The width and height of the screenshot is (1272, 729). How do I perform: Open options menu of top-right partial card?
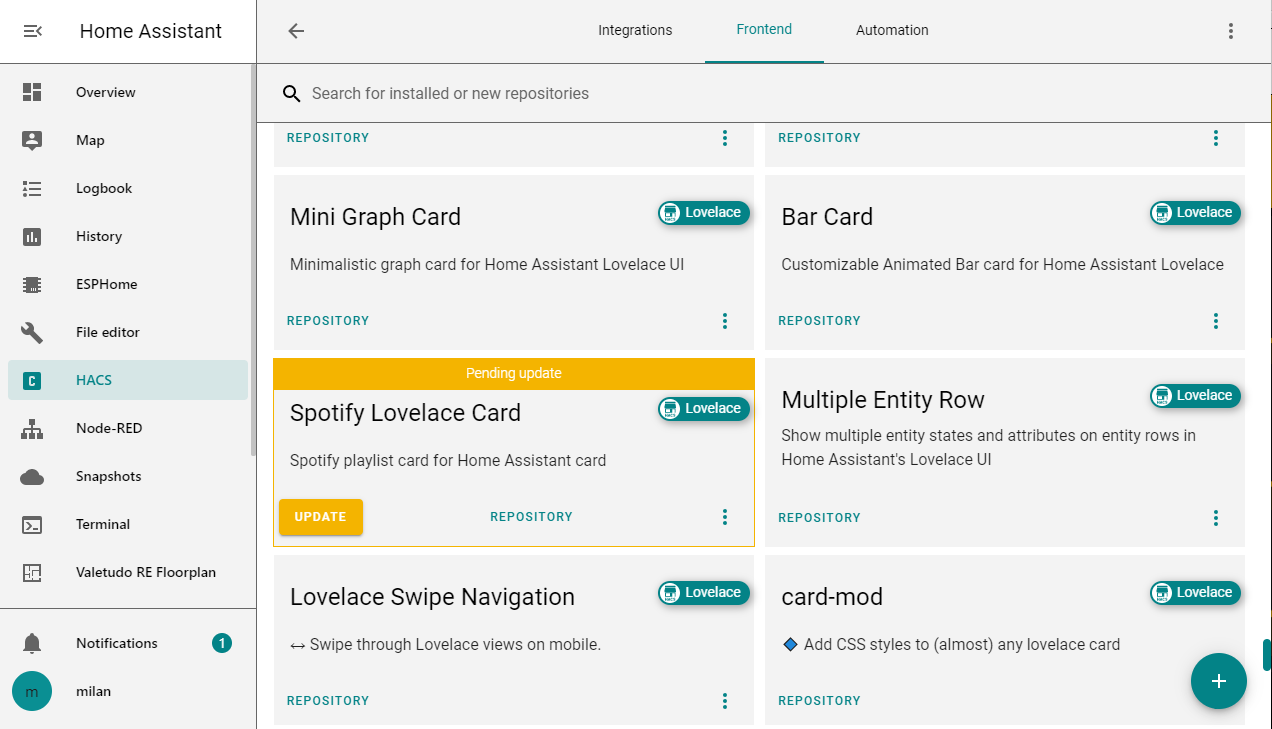[1216, 138]
